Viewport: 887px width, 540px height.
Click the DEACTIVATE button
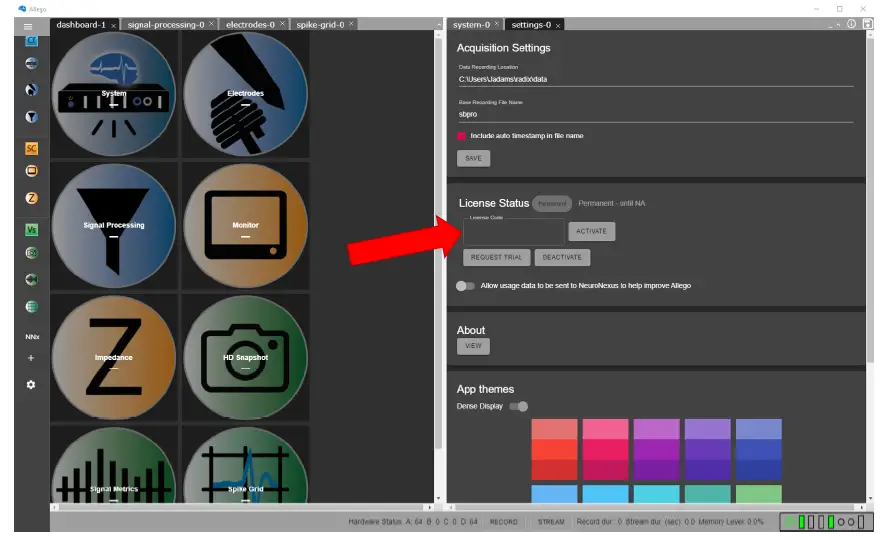[x=562, y=257]
